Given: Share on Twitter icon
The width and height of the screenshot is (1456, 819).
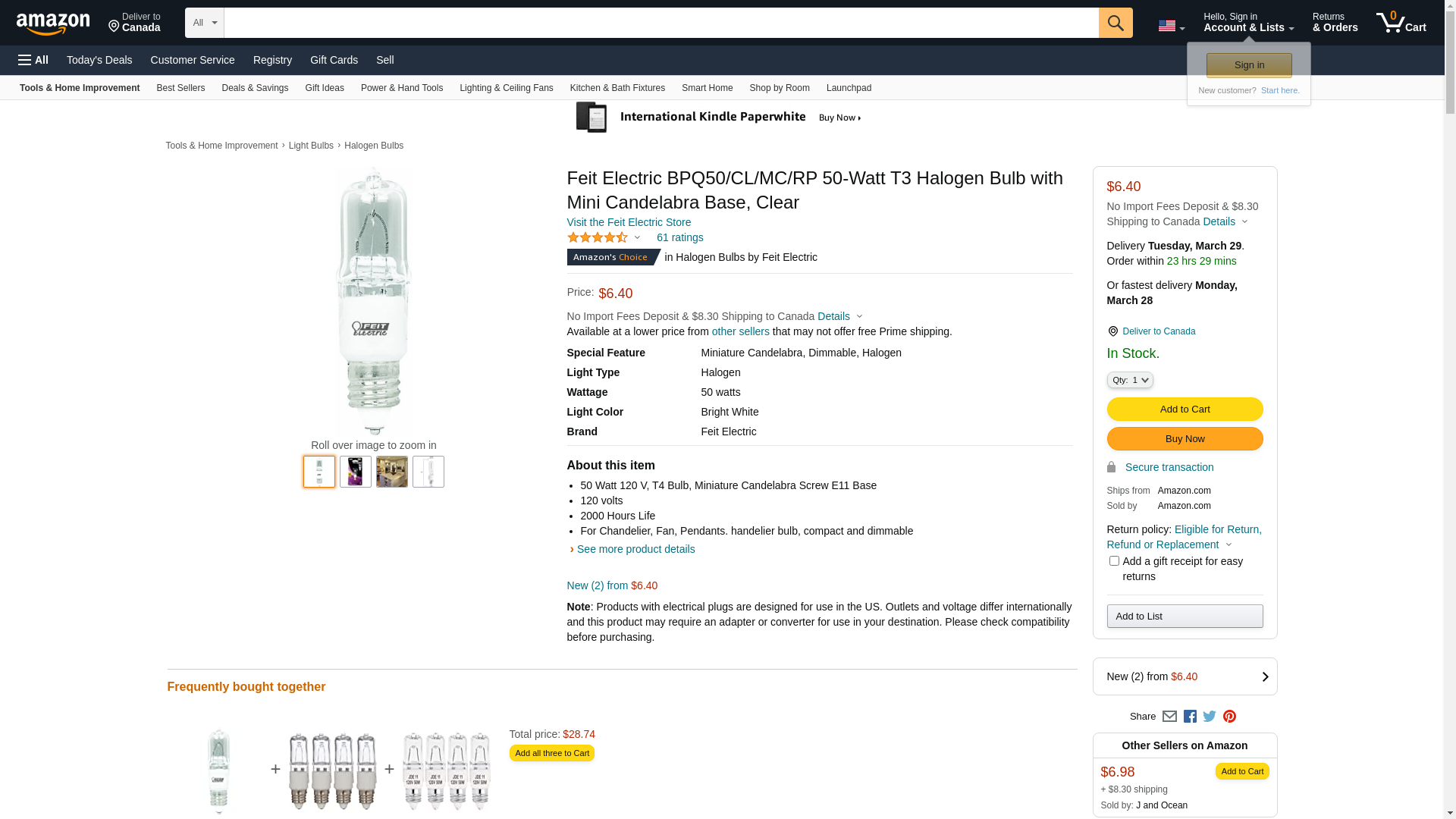Looking at the screenshot, I should click(1210, 717).
